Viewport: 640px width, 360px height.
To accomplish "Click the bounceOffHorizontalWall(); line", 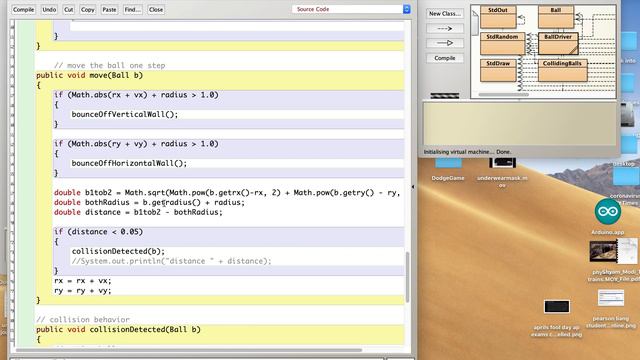I will pyautogui.click(x=129, y=163).
